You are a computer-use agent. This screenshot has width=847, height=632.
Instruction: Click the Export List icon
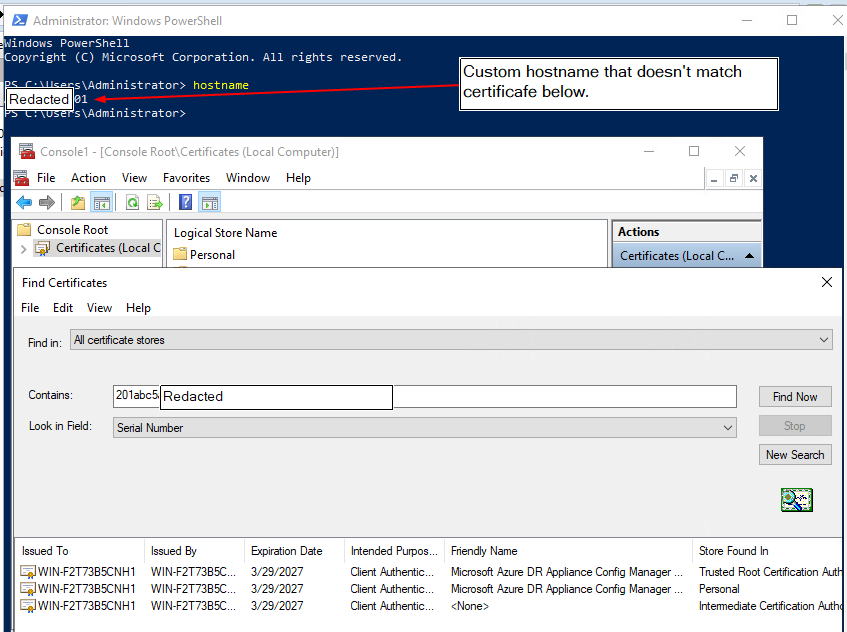tap(155, 202)
